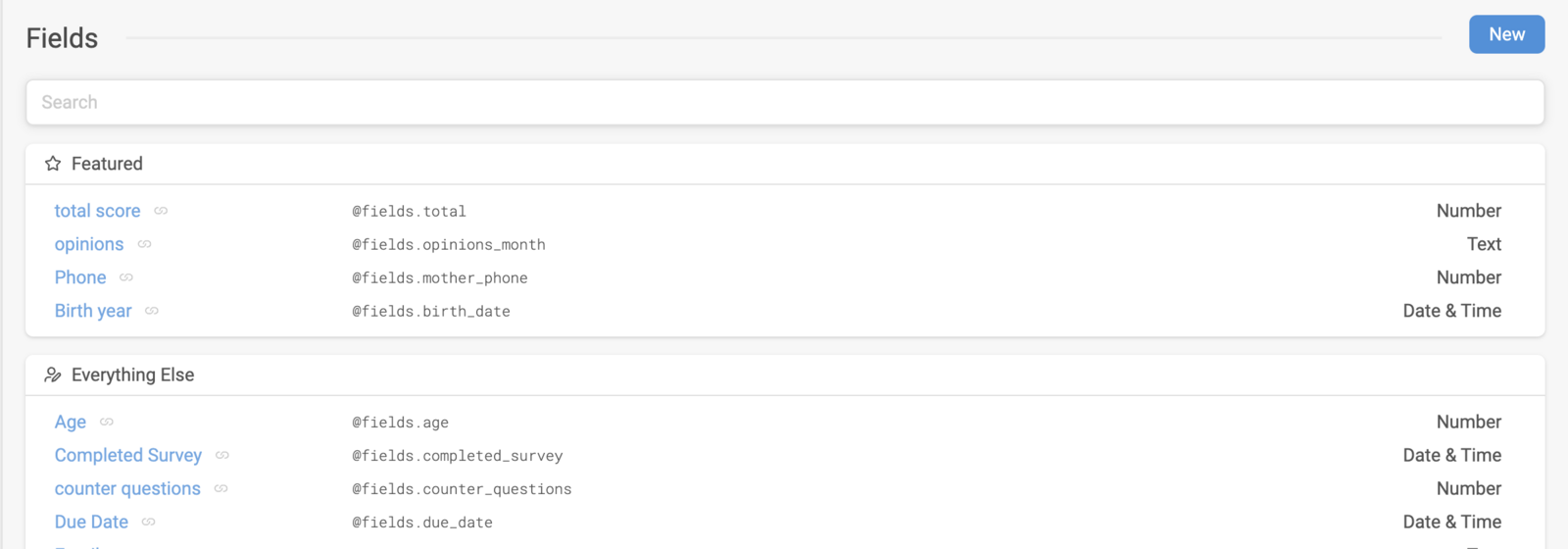Screen dimensions: 1568x549
Task: Open the Due Date field
Action: click(91, 522)
